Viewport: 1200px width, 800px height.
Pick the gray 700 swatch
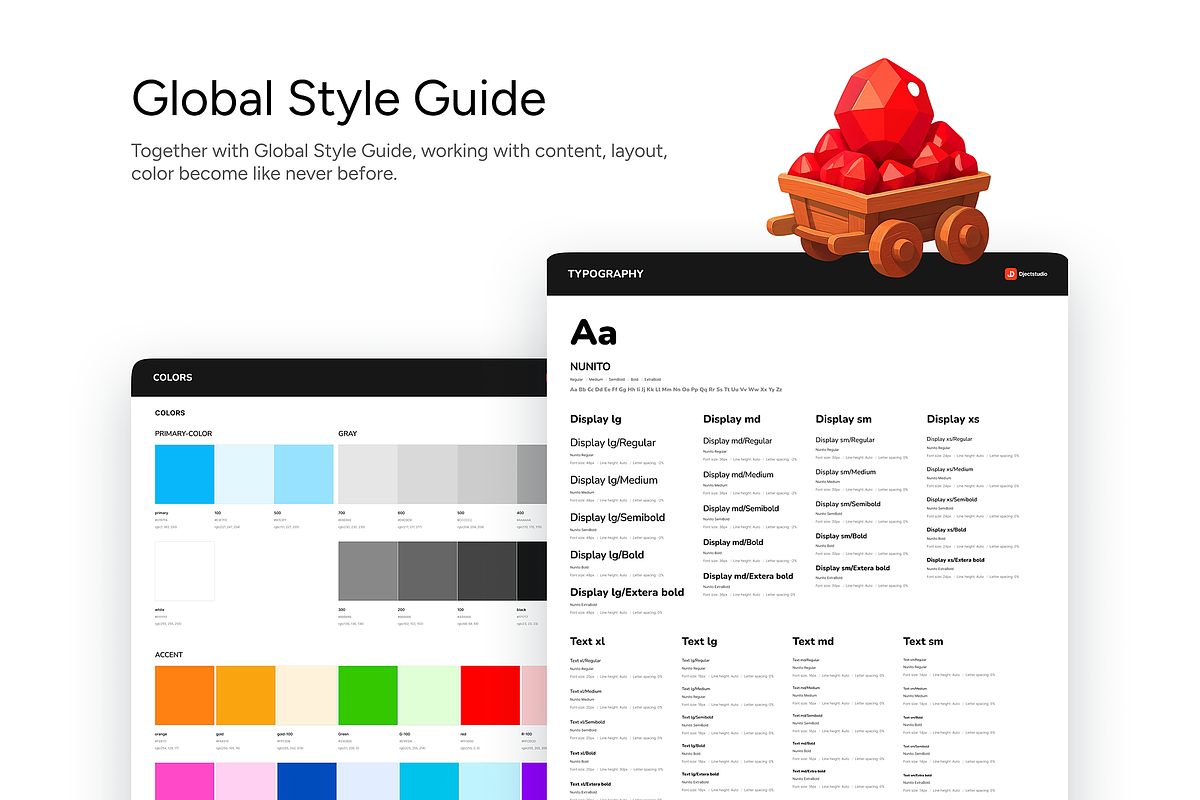[x=368, y=474]
